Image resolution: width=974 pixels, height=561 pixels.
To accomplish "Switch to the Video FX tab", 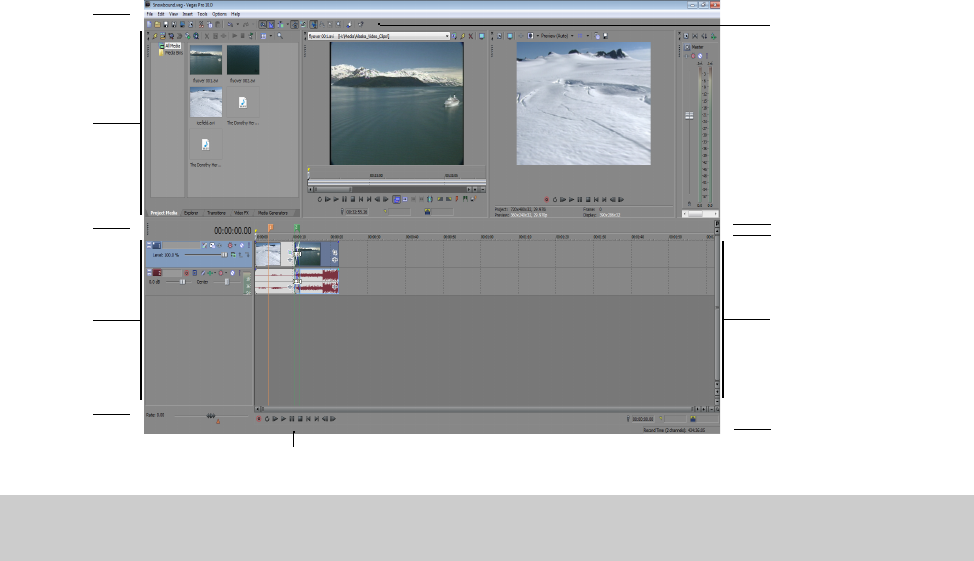I will [241, 213].
